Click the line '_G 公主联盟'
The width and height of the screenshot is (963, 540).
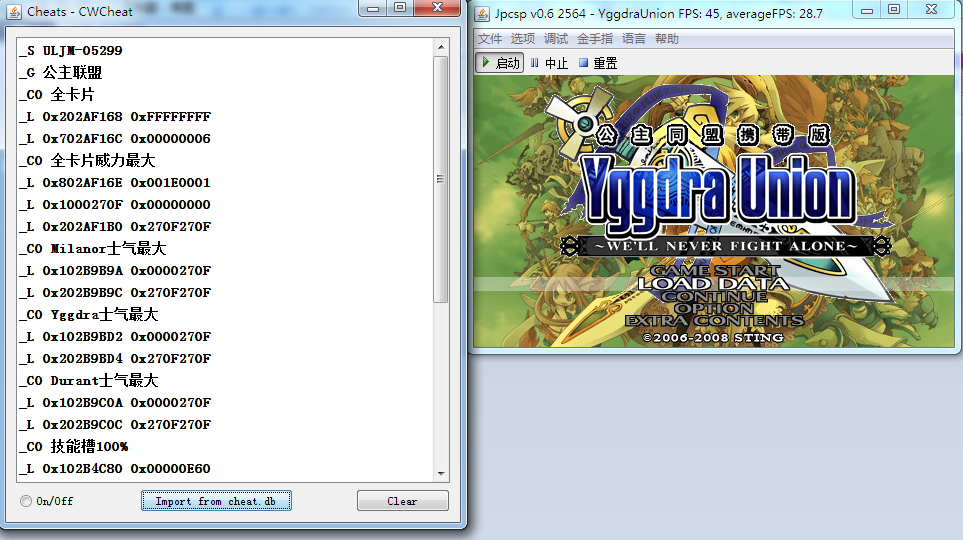(x=60, y=72)
